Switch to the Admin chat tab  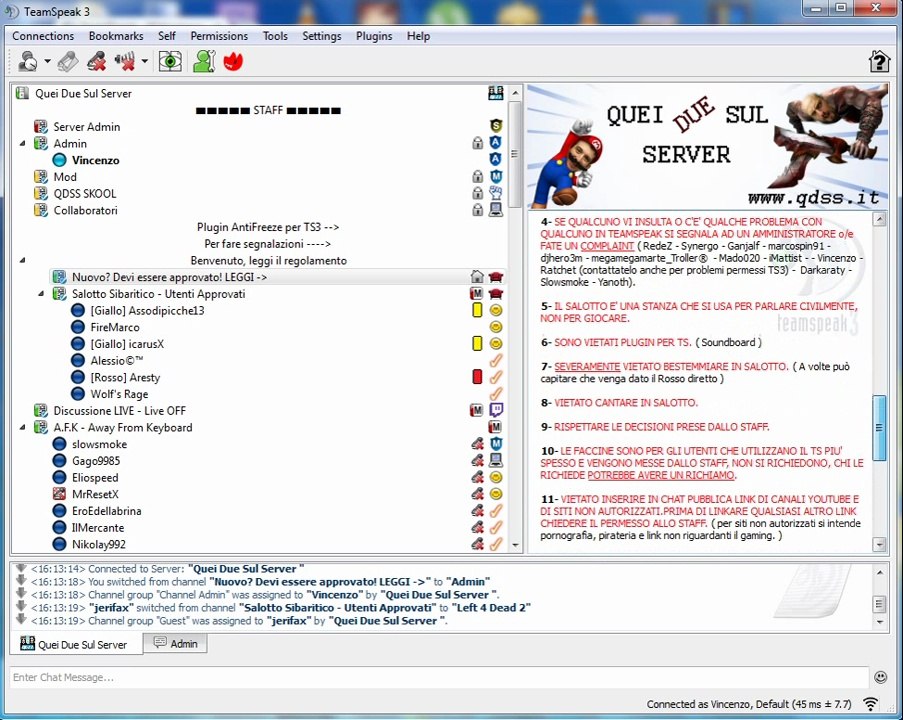pyautogui.click(x=176, y=643)
